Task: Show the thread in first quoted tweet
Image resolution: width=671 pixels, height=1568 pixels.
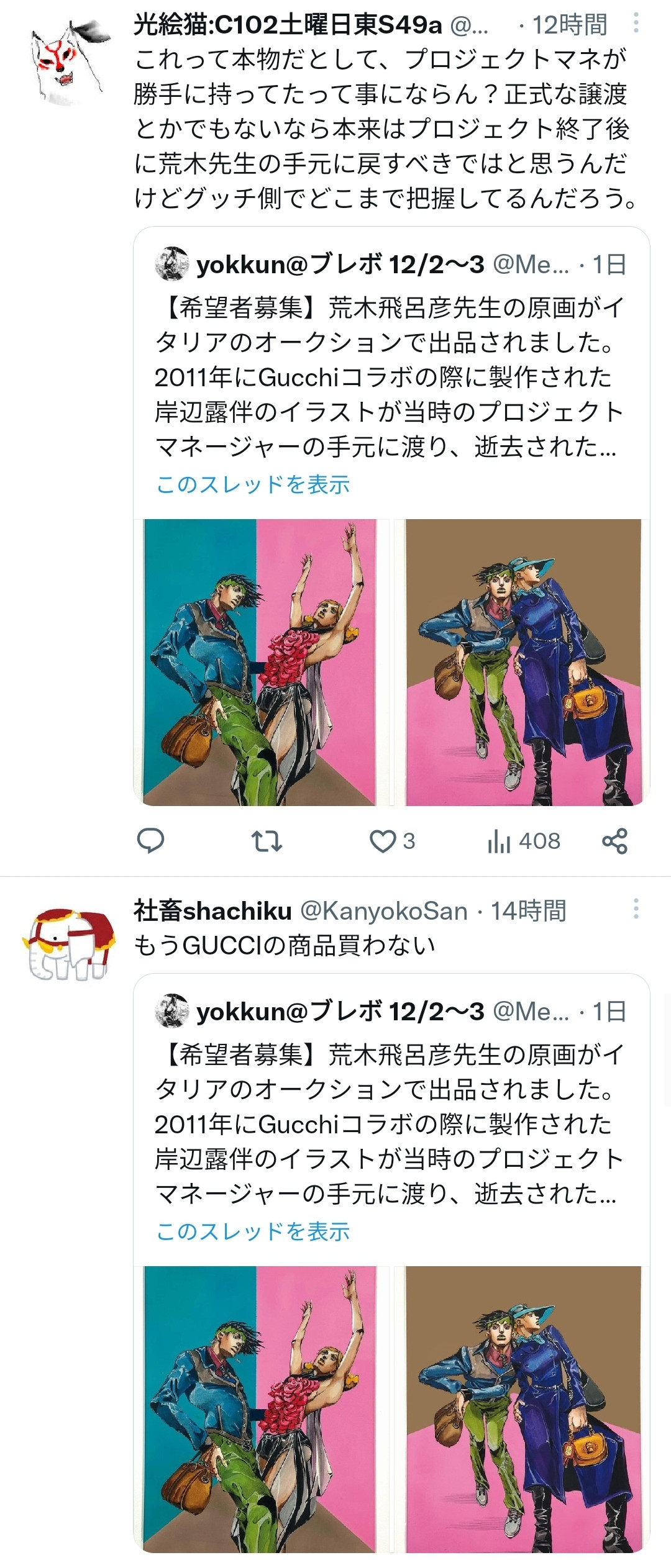Action: point(253,484)
